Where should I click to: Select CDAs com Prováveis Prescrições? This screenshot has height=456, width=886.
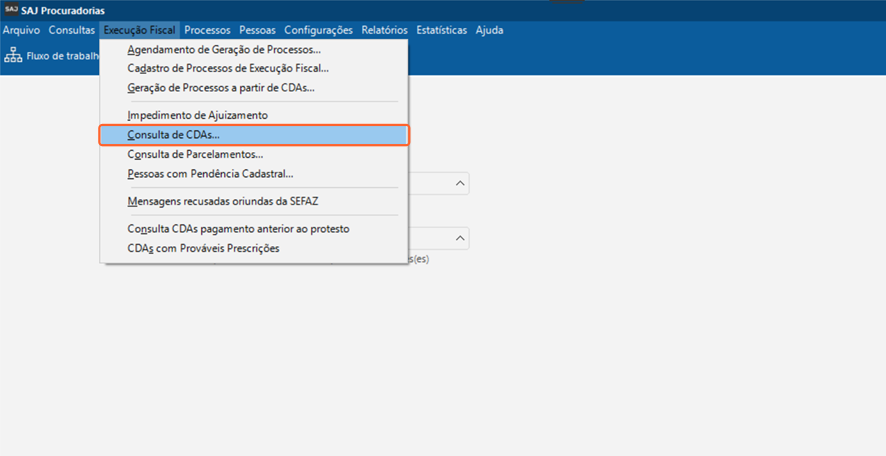click(x=203, y=248)
